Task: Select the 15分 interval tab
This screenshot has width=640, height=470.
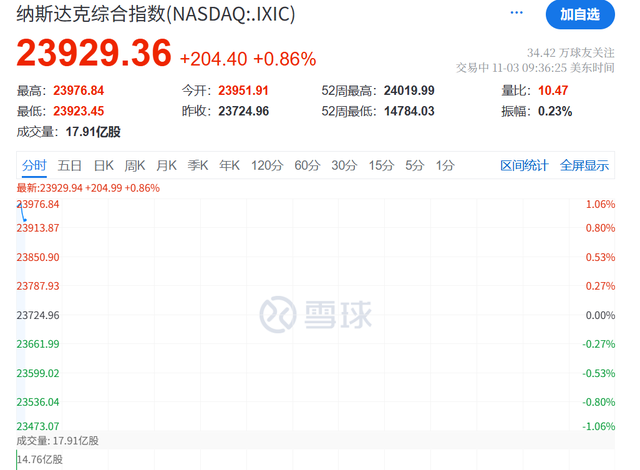Action: [381, 165]
